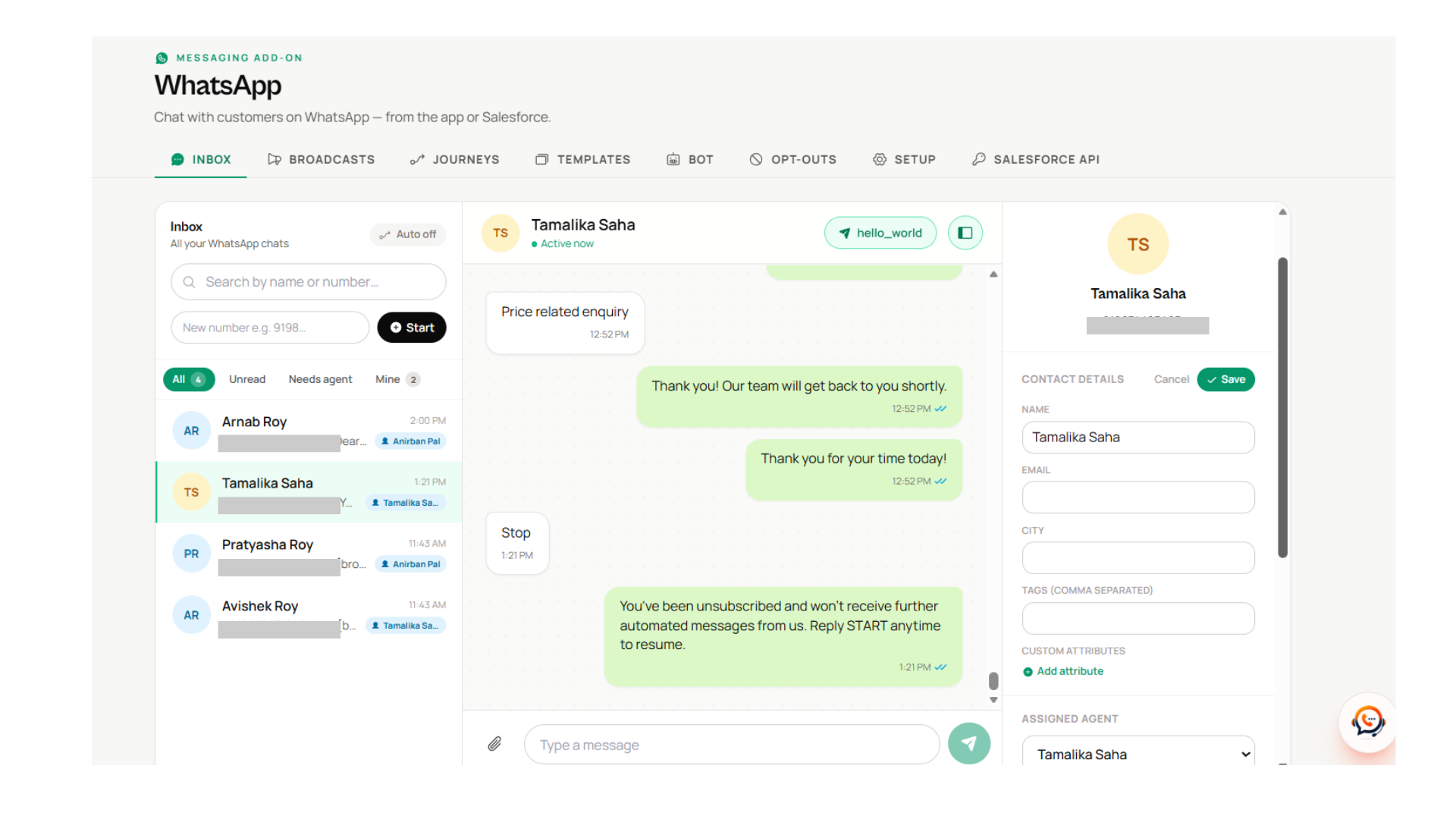Click the 'Stop' message bubble
Screen dimensions: 1456x819
click(517, 543)
